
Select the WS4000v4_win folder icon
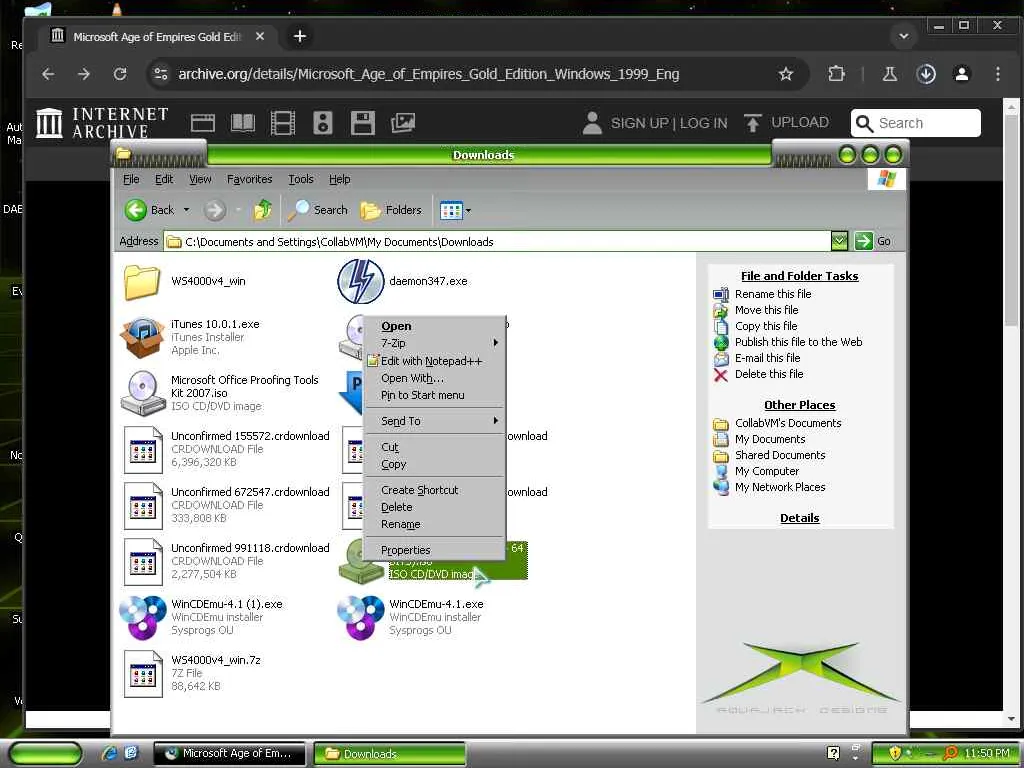[142, 282]
